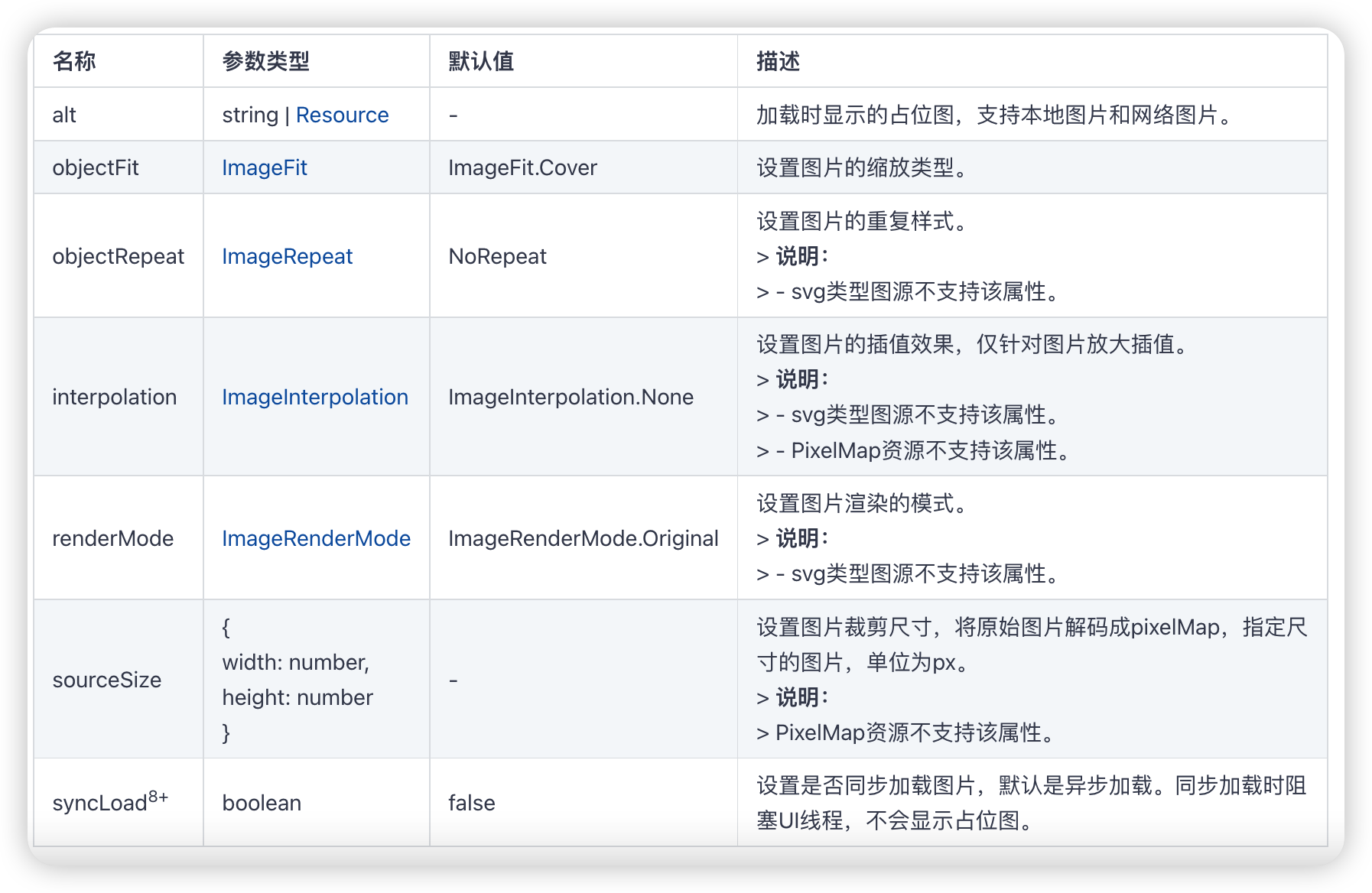The image size is (1372, 893).
Task: Click the objectRepeat name cell
Action: [119, 256]
